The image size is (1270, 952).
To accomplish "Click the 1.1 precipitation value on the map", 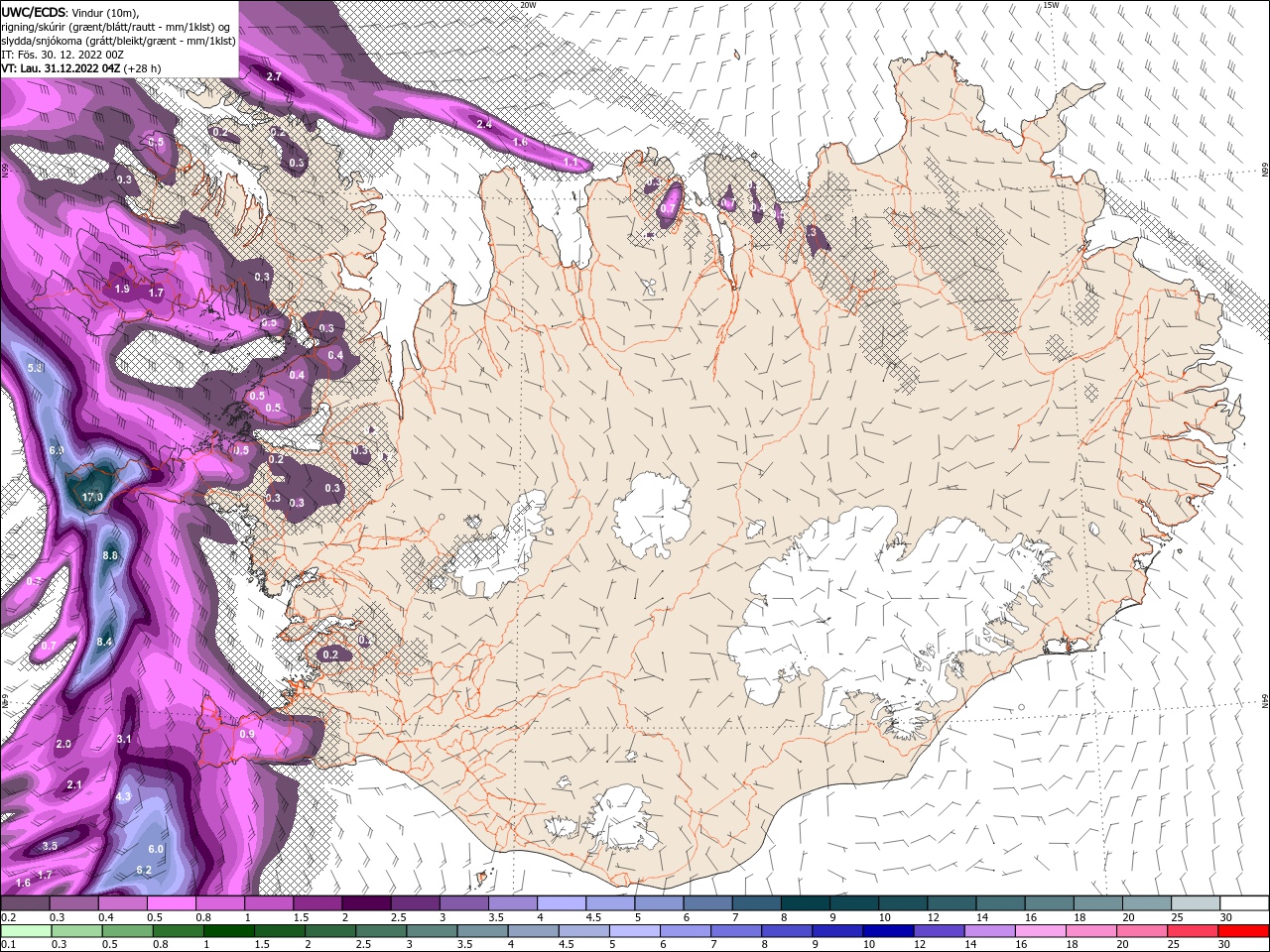I will pos(571,161).
